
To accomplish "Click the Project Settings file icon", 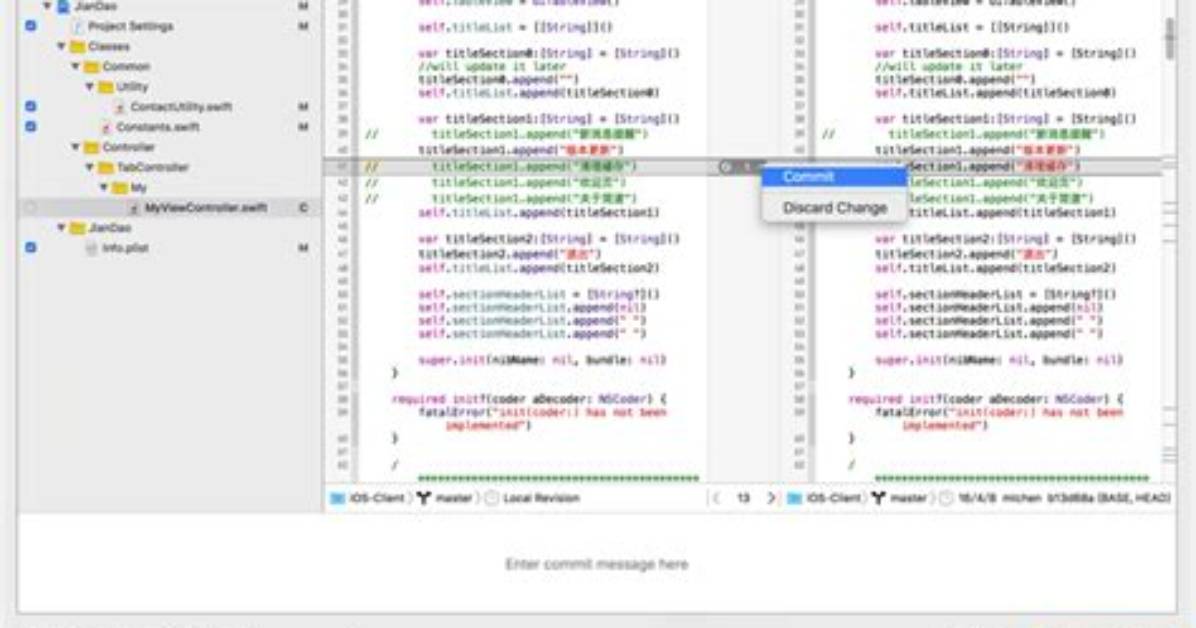I will tap(77, 26).
